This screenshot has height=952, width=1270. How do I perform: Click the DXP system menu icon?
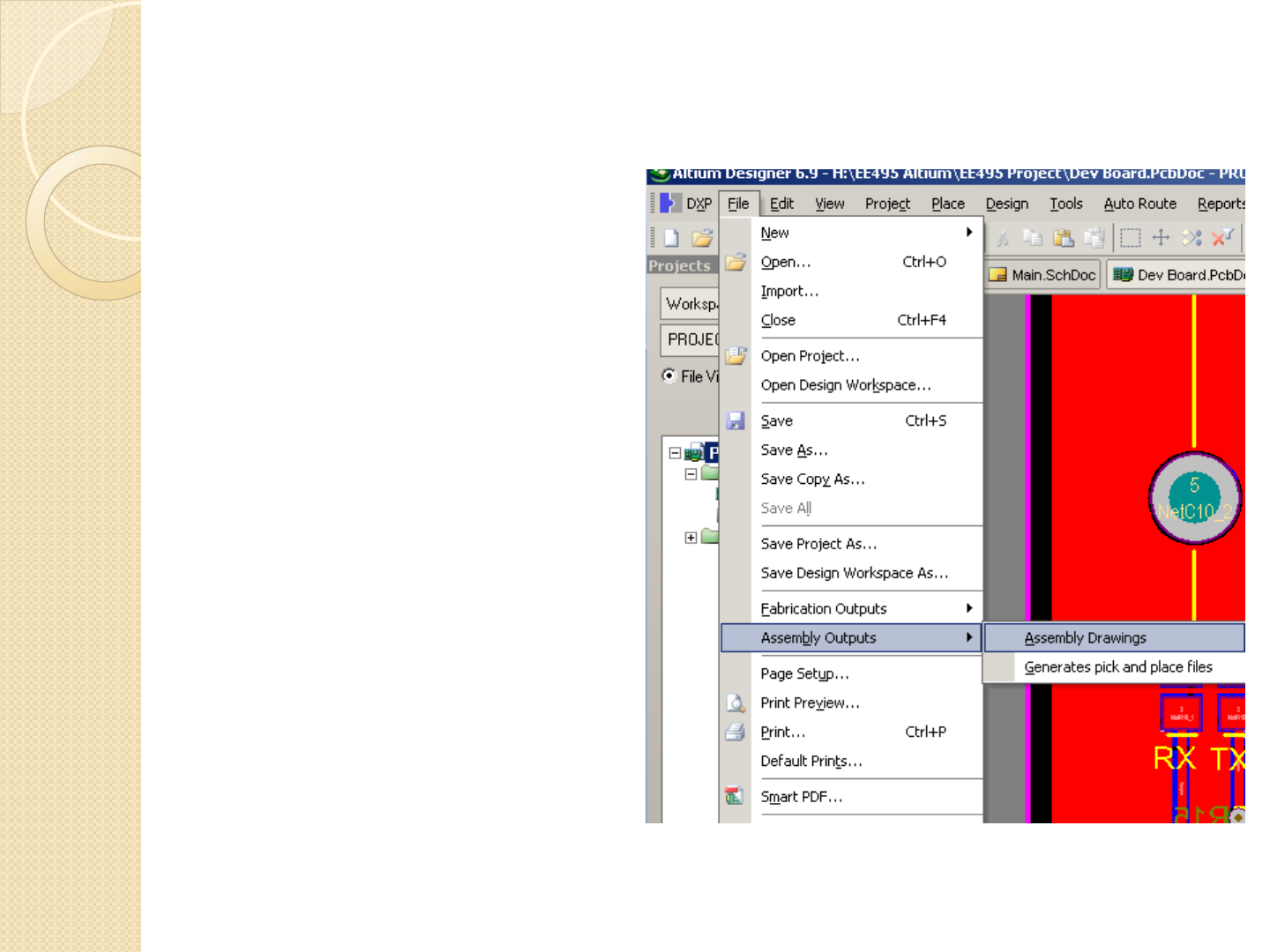671,204
